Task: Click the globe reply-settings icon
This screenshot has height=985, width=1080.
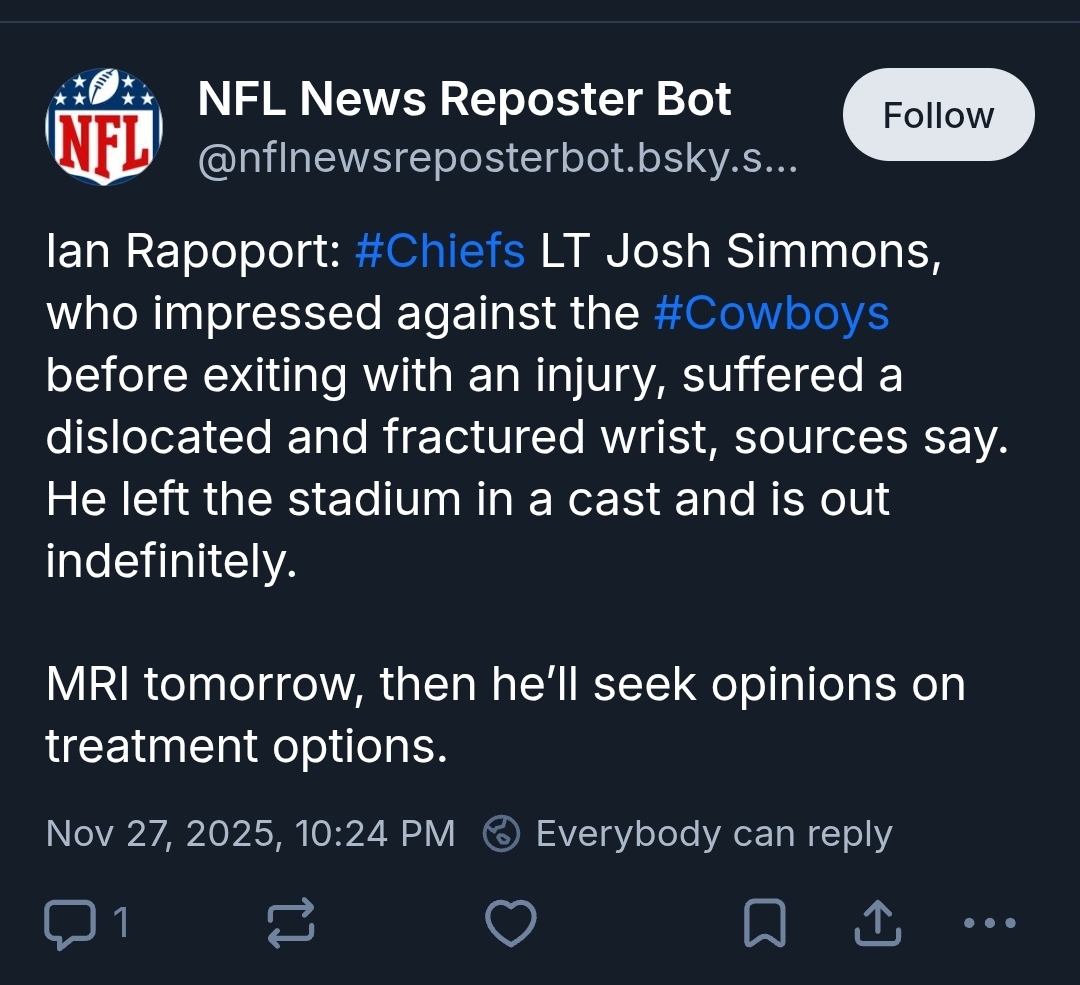Action: click(501, 833)
